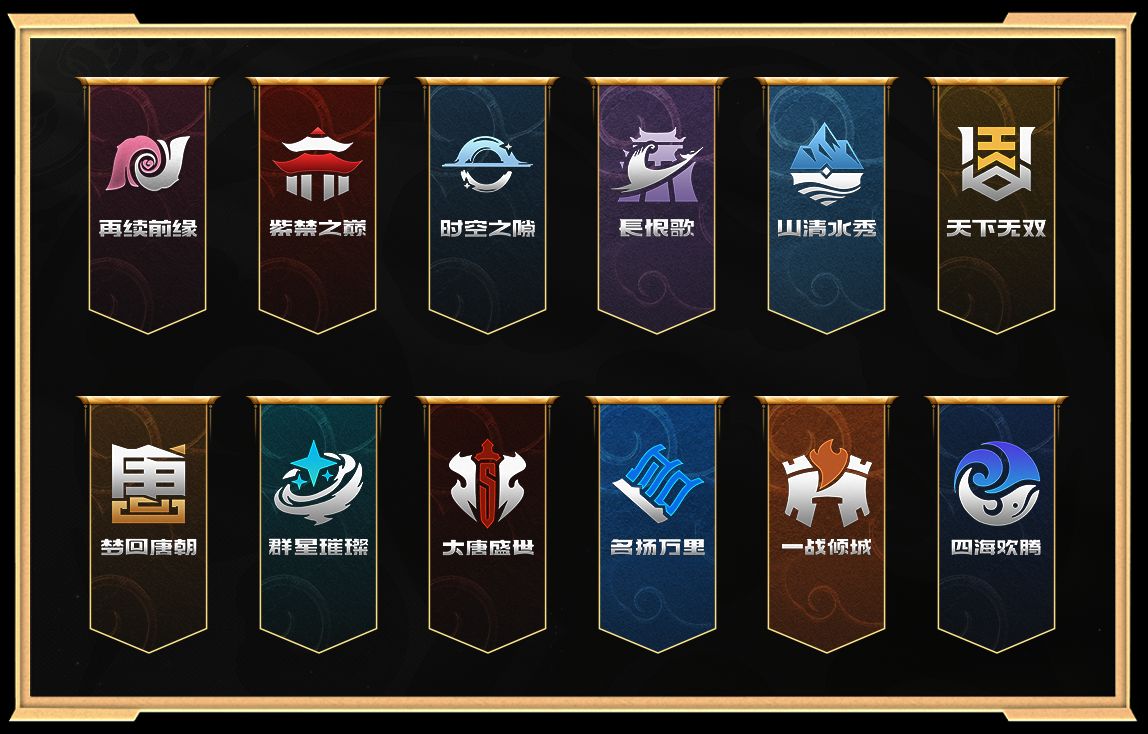Click the blue road emblem of 名扬万里
This screenshot has height=734, width=1148.
pos(657,483)
